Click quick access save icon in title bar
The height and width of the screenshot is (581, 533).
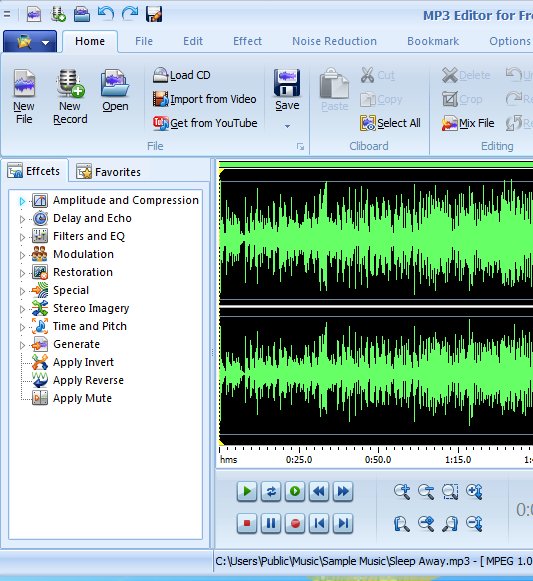(x=154, y=14)
